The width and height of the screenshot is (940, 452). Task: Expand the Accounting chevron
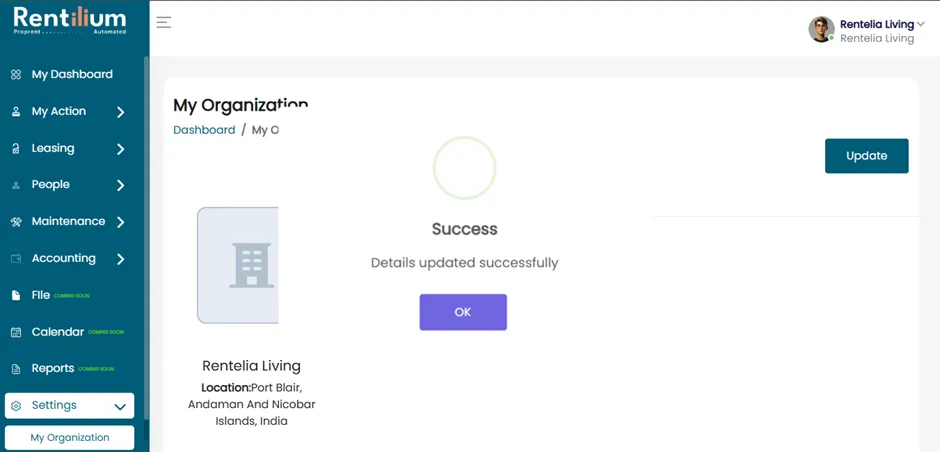(x=120, y=259)
